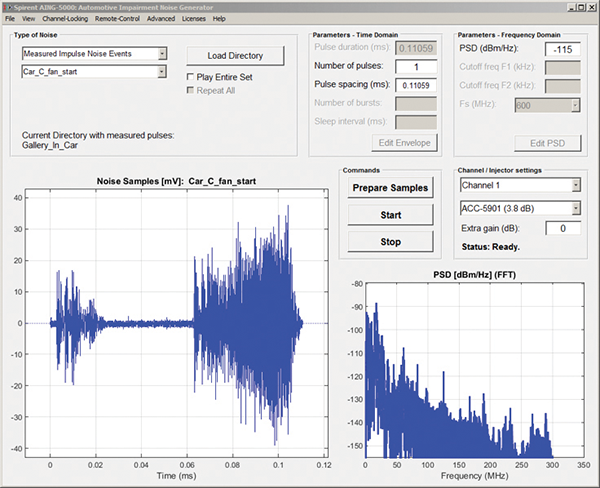Click the Load Directory button
The height and width of the screenshot is (488, 600).
point(236,55)
